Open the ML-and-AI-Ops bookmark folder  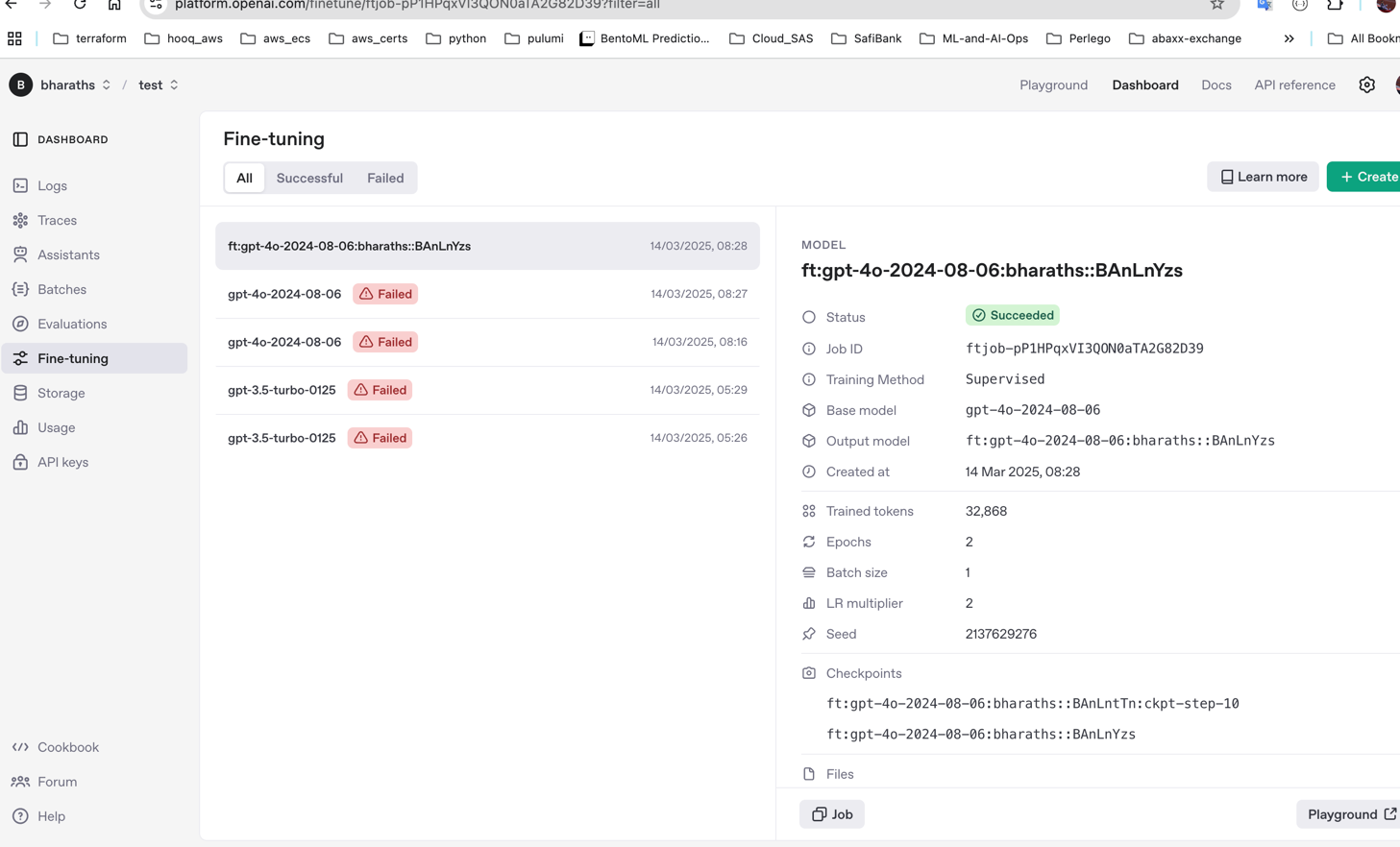point(973,38)
